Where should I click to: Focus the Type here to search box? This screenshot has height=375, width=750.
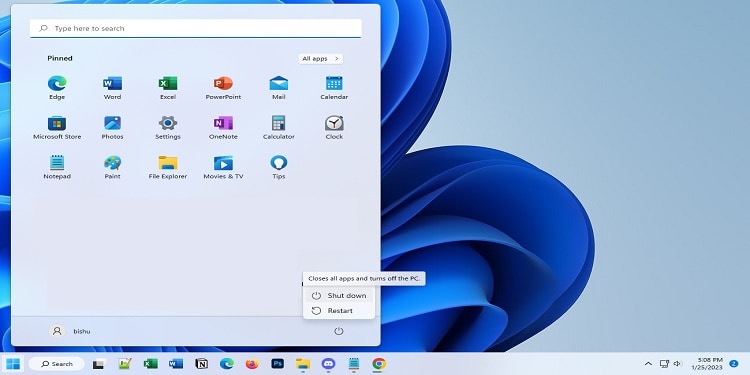click(x=196, y=28)
